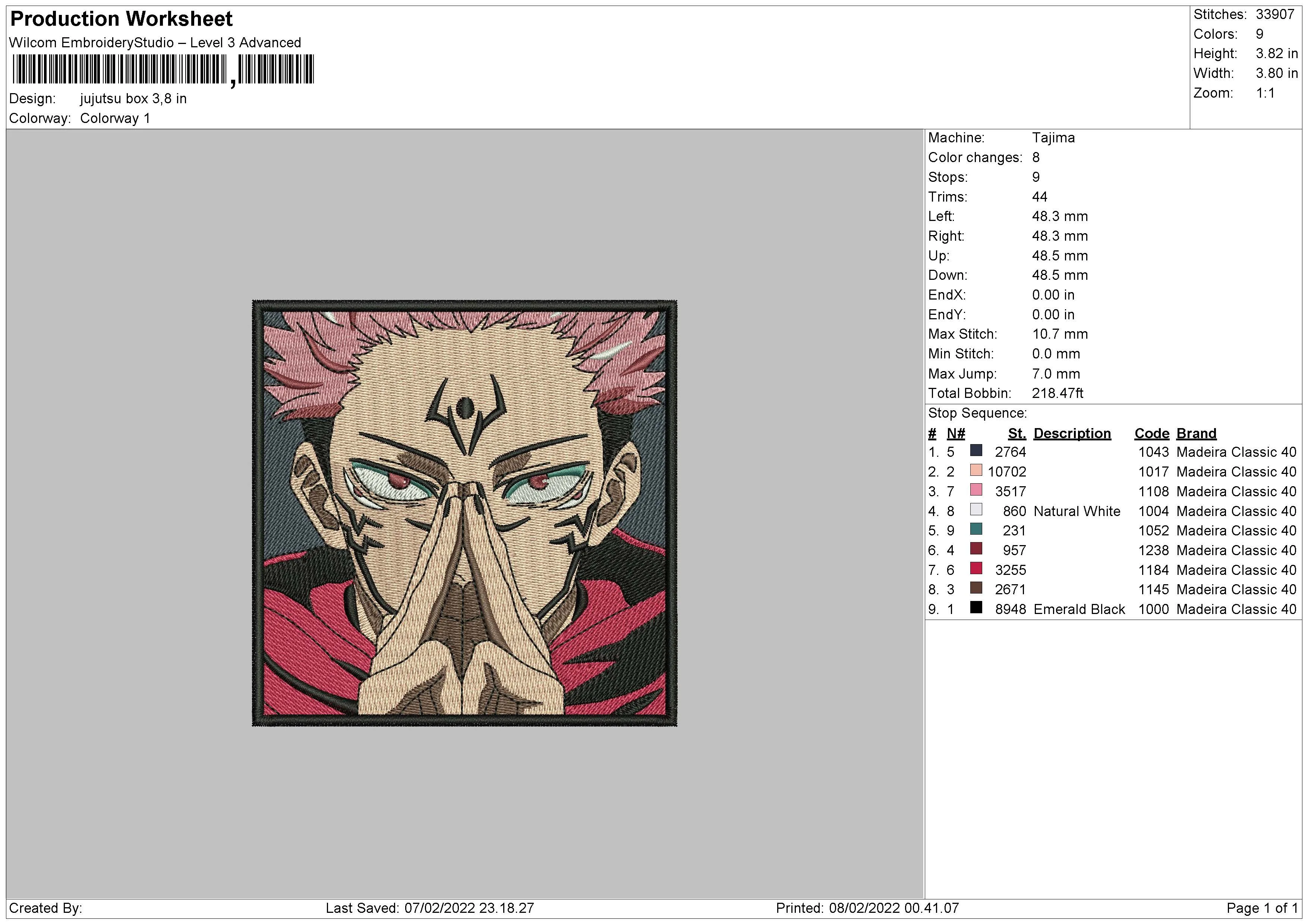Click thread code '1043' in the table
This screenshot has height=924, width=1308.
[x=1153, y=453]
